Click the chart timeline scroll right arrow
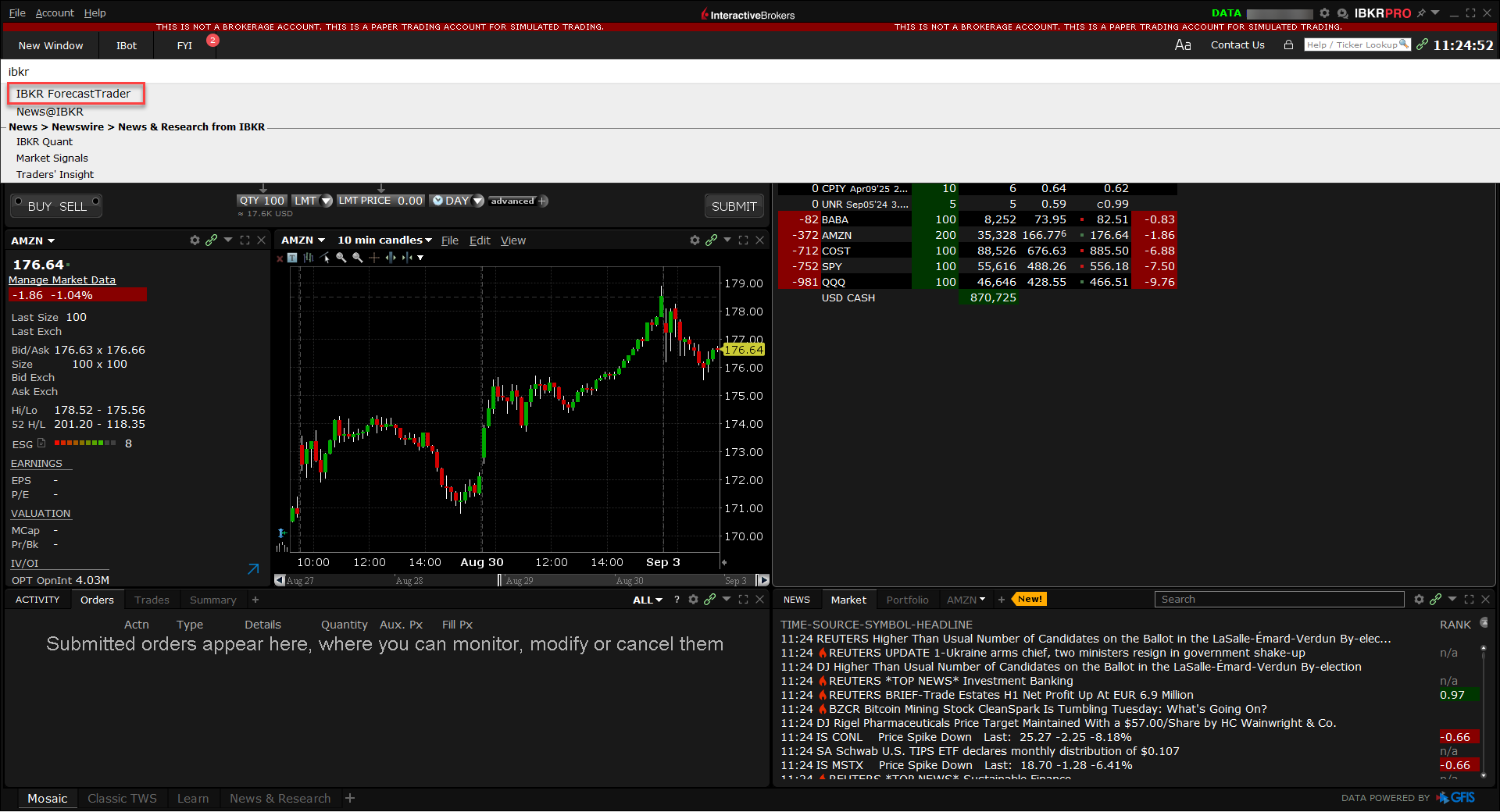Screen dimensions: 1500x812 (762, 580)
